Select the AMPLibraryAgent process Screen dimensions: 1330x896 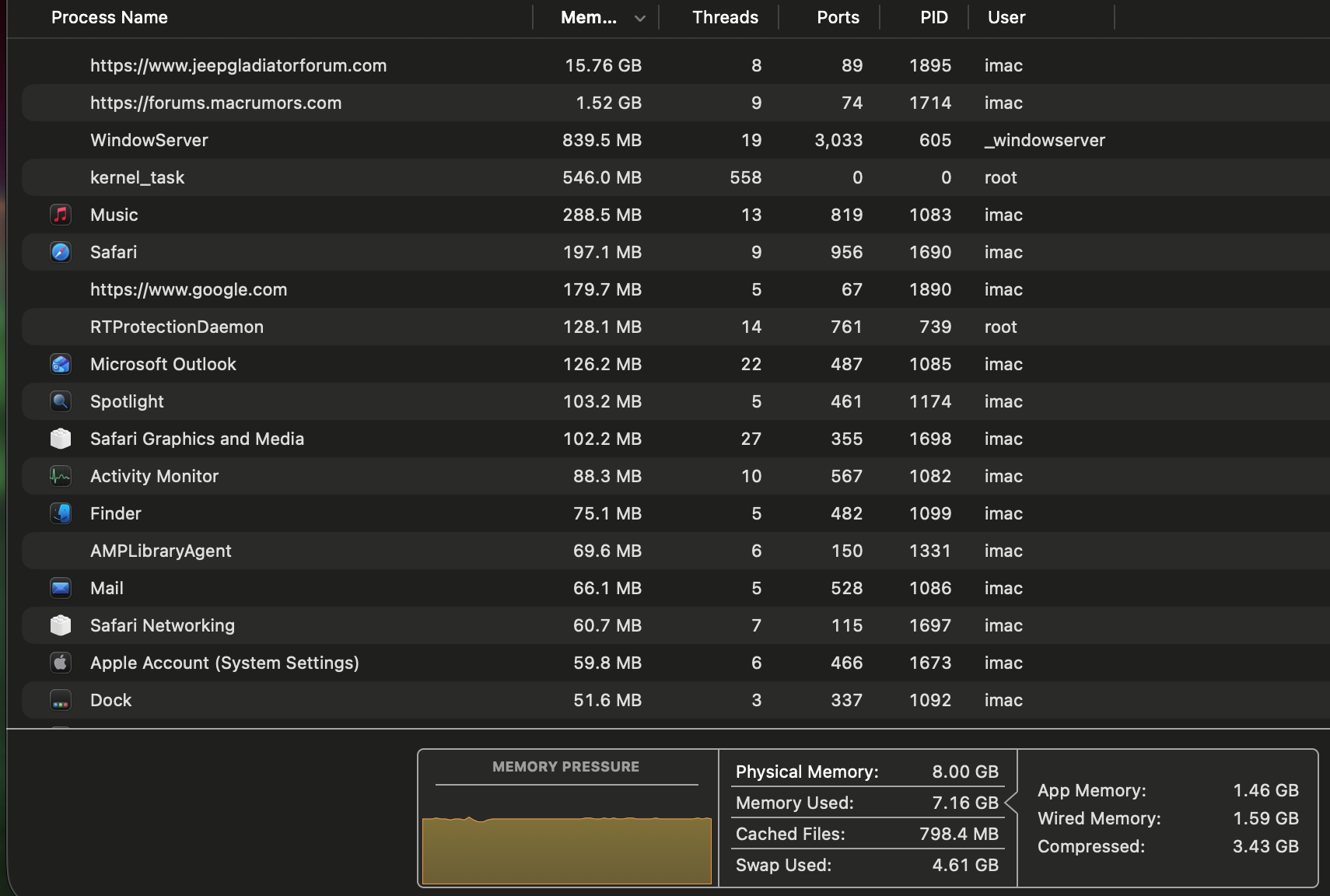(x=160, y=551)
